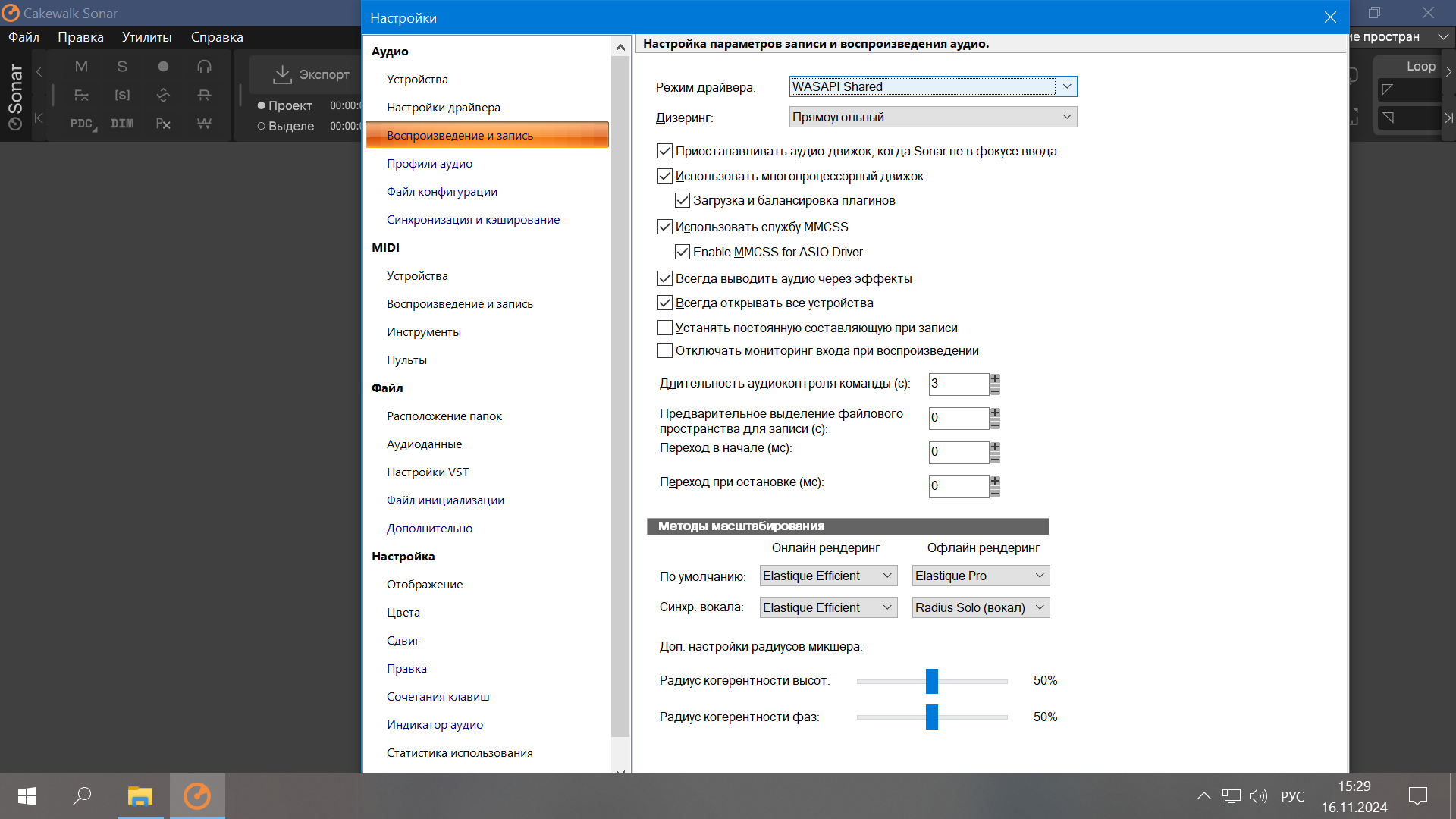The height and width of the screenshot is (819, 1456).
Task: Adjust 'Радиус когерентности высот' slider handle
Action: 932,681
